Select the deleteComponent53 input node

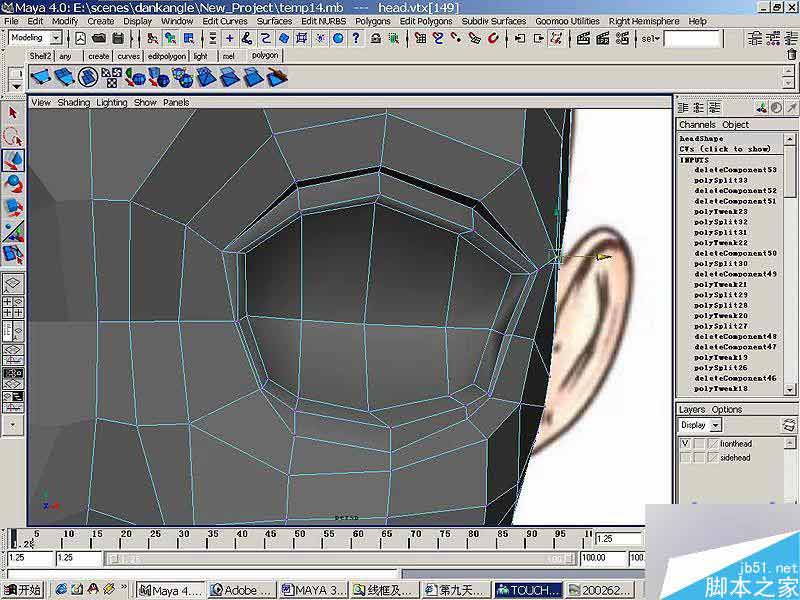[x=735, y=169]
